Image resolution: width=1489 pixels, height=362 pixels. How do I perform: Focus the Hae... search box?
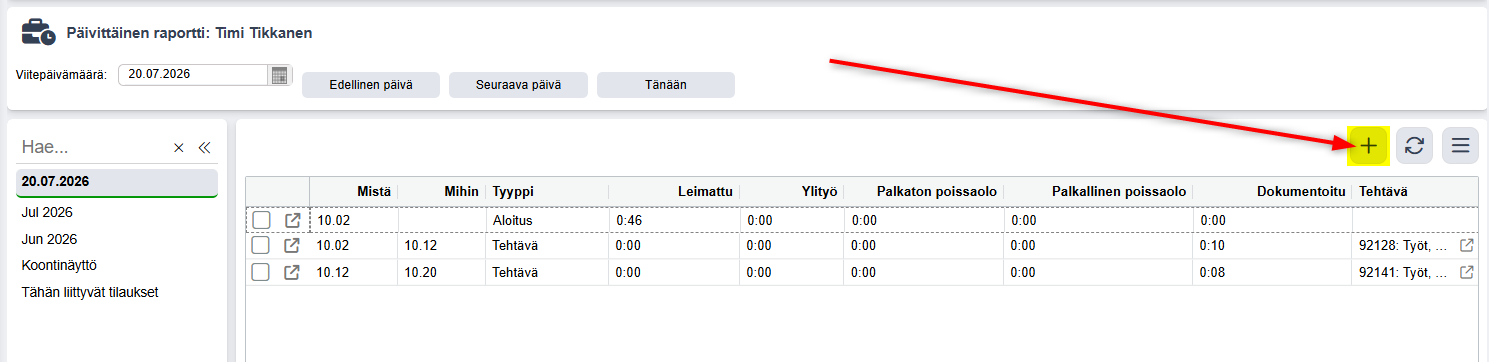pos(93,148)
